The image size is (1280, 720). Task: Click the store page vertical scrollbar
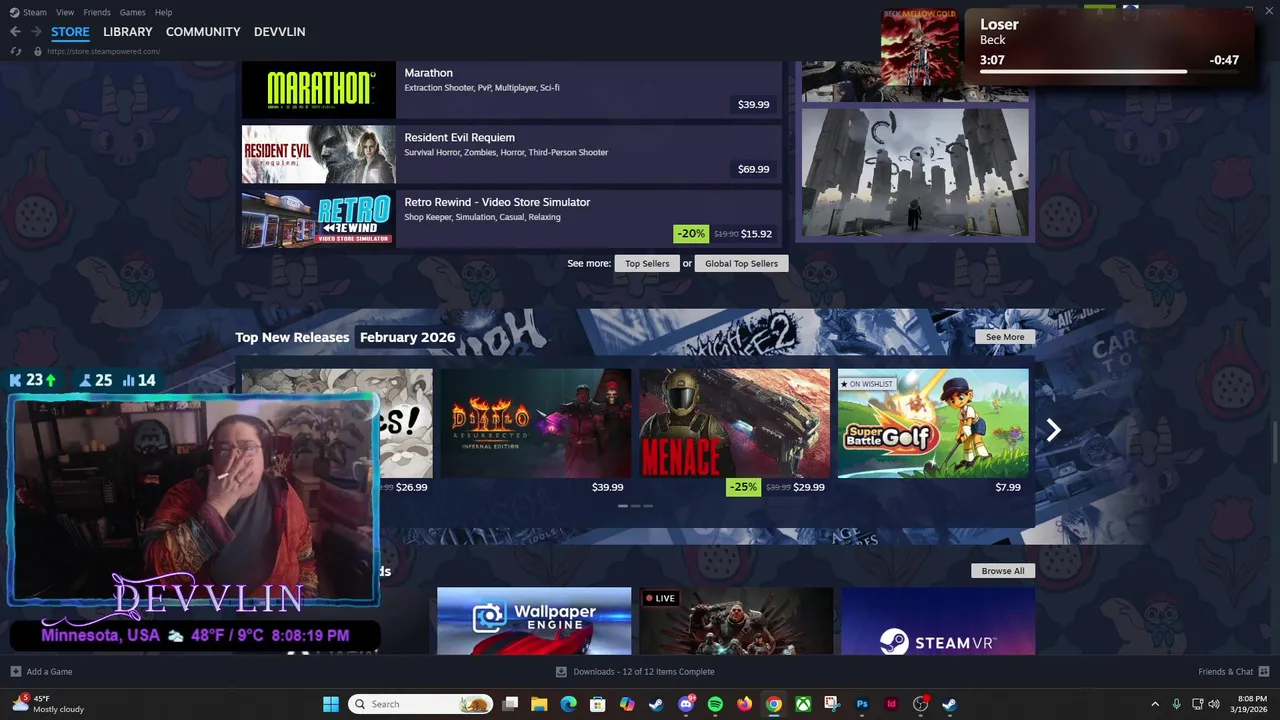[1274, 440]
